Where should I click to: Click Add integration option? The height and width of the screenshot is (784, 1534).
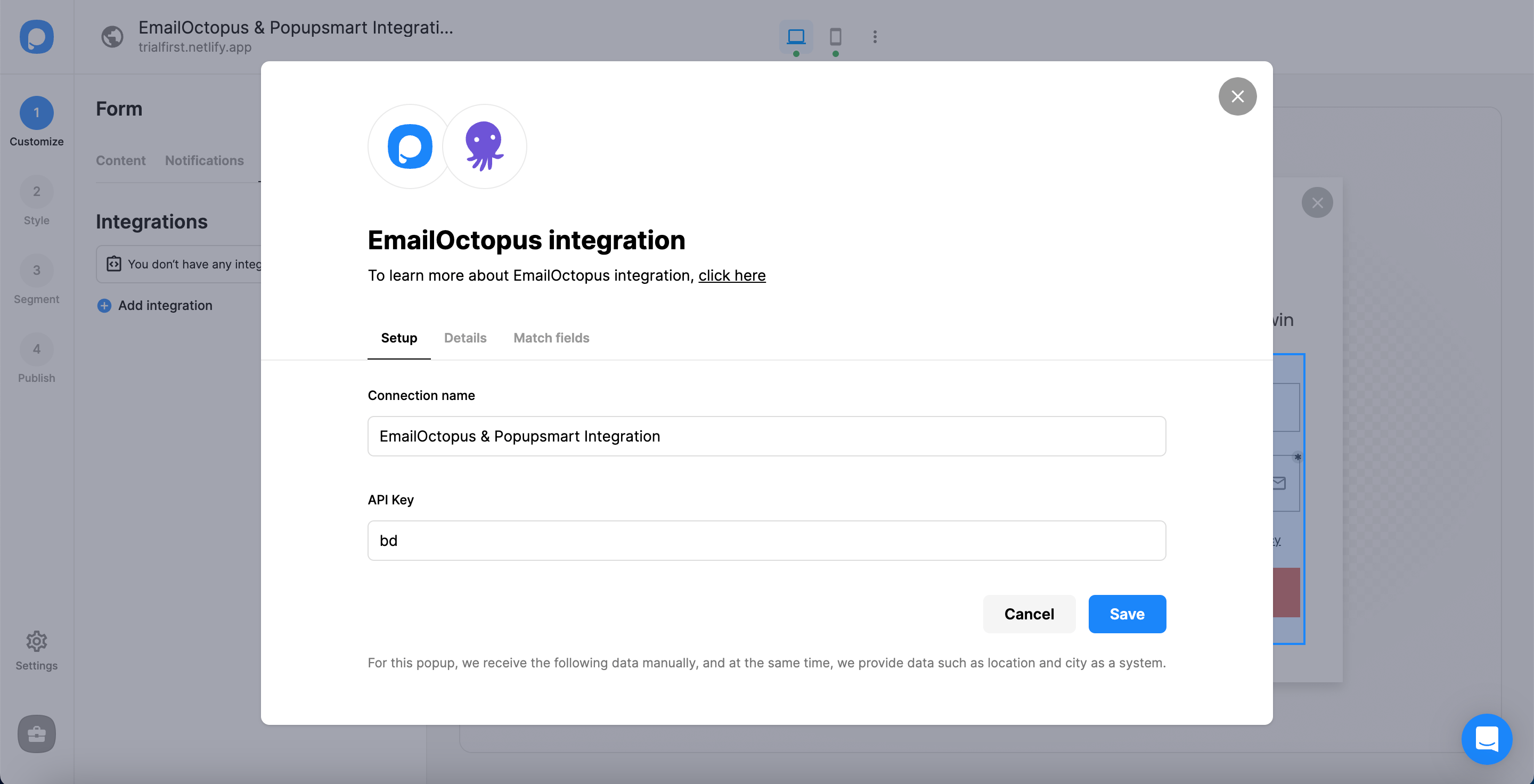tap(154, 306)
